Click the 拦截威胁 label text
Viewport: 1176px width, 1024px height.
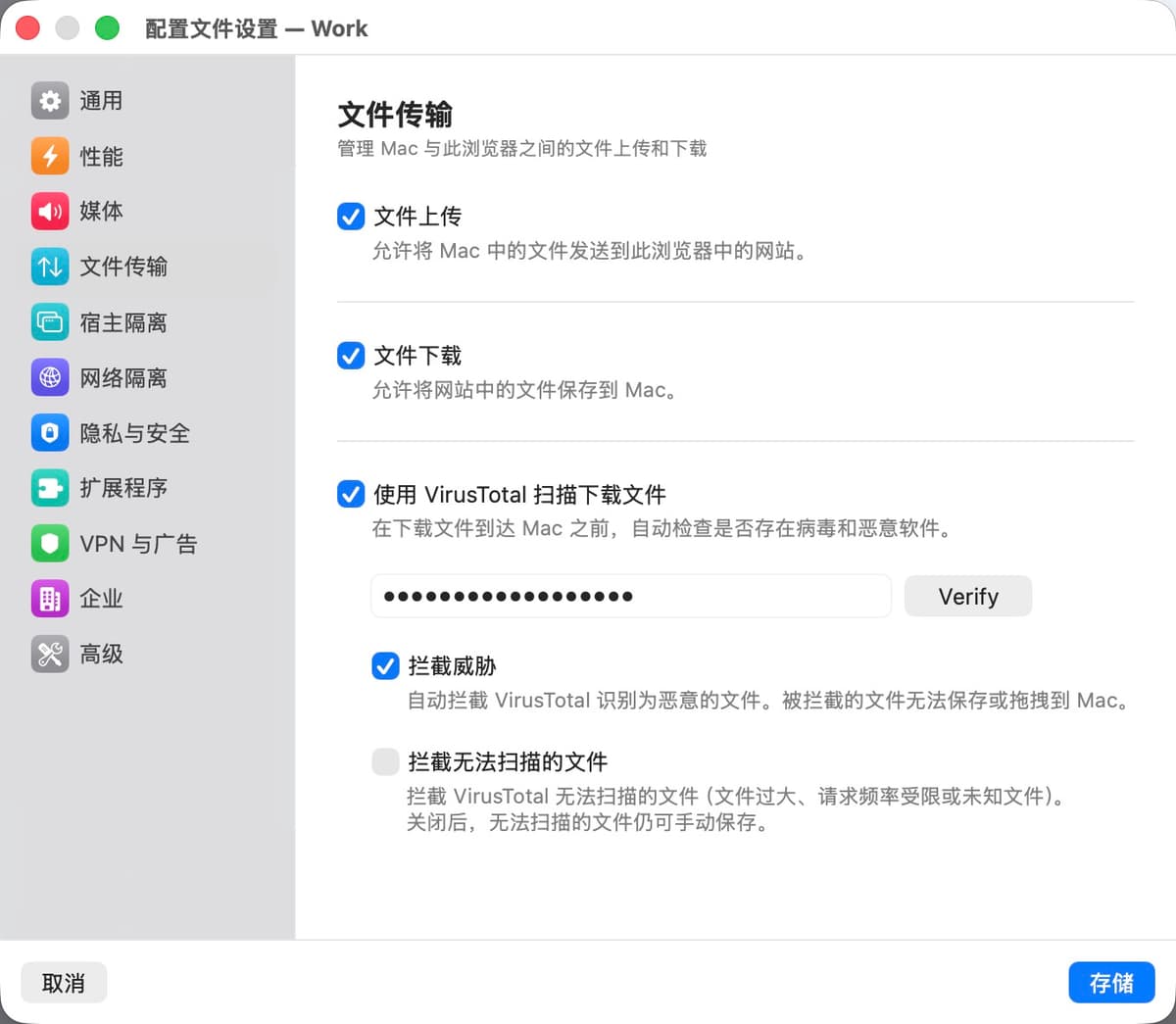click(452, 666)
